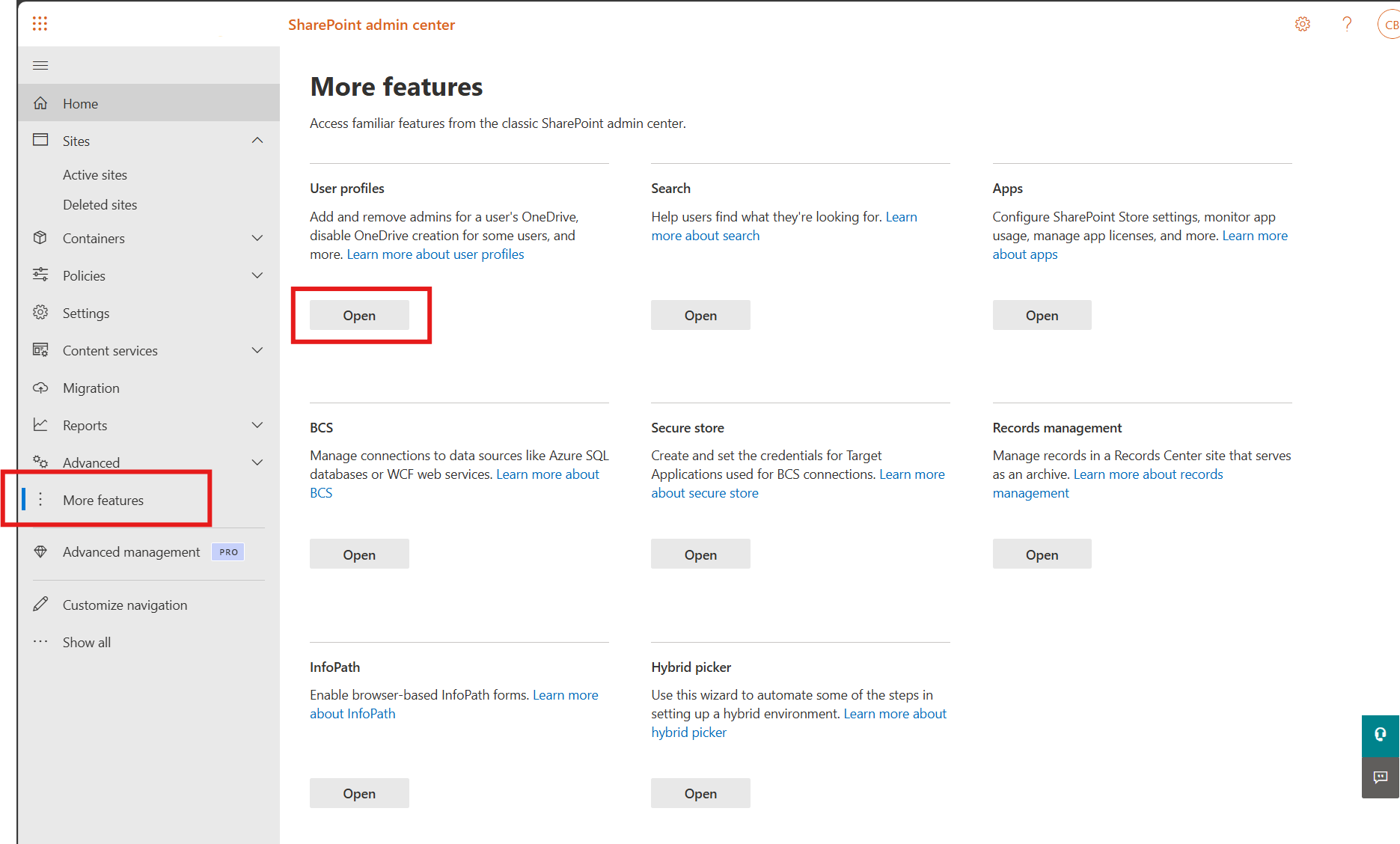Screen dimensions: 1400x844
Task: Open the Records management feature
Action: coord(1042,554)
